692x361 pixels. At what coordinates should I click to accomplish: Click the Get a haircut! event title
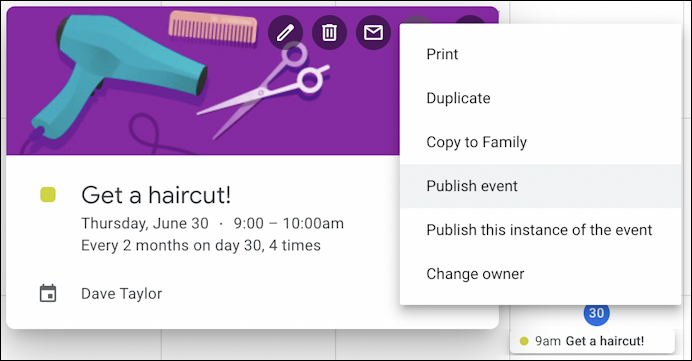pos(156,195)
